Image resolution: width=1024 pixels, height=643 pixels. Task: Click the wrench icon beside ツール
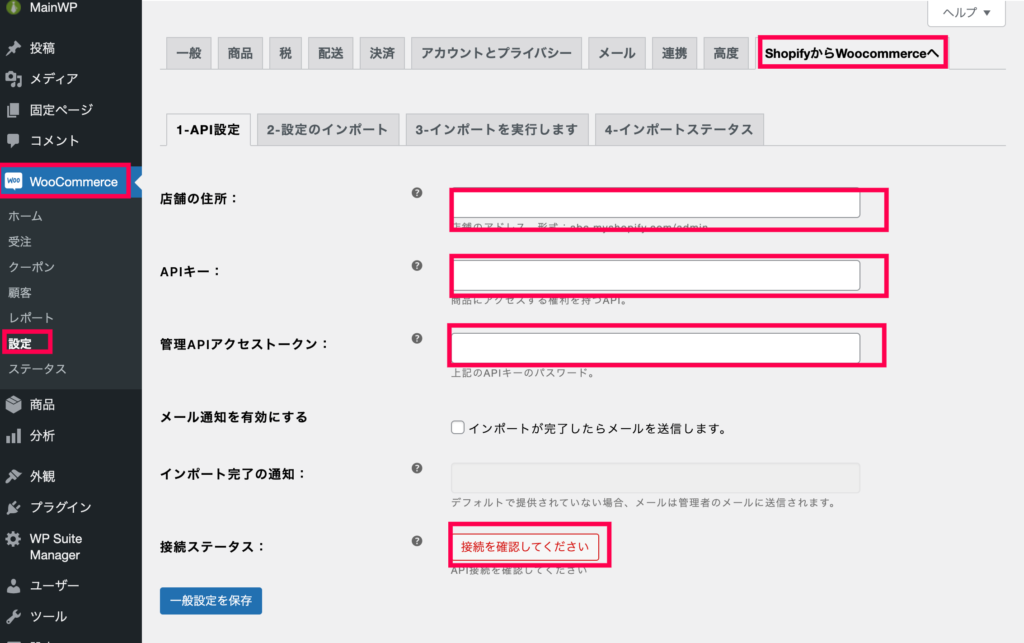coord(13,616)
